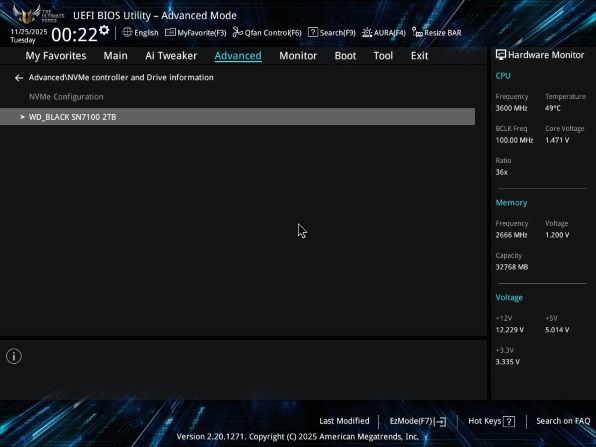Image resolution: width=596 pixels, height=447 pixels.
Task: Click Memory frequency value 2666 MHz
Action: [x=511, y=235]
